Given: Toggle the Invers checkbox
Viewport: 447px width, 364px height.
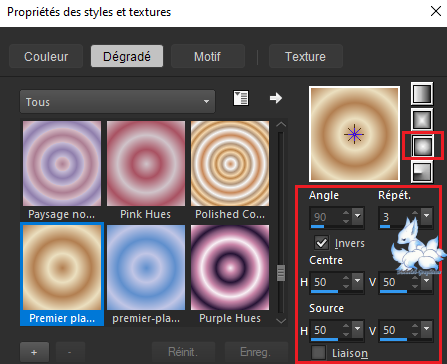Looking at the screenshot, I should pos(321,243).
